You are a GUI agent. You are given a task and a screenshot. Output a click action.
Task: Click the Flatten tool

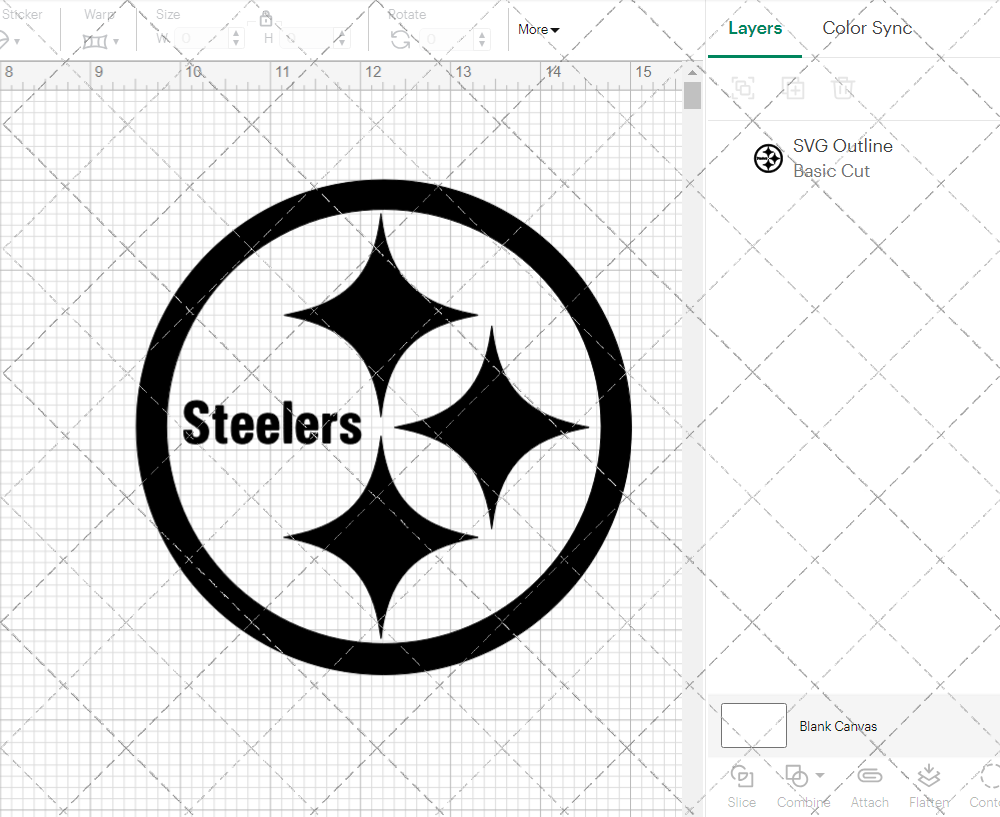(929, 786)
